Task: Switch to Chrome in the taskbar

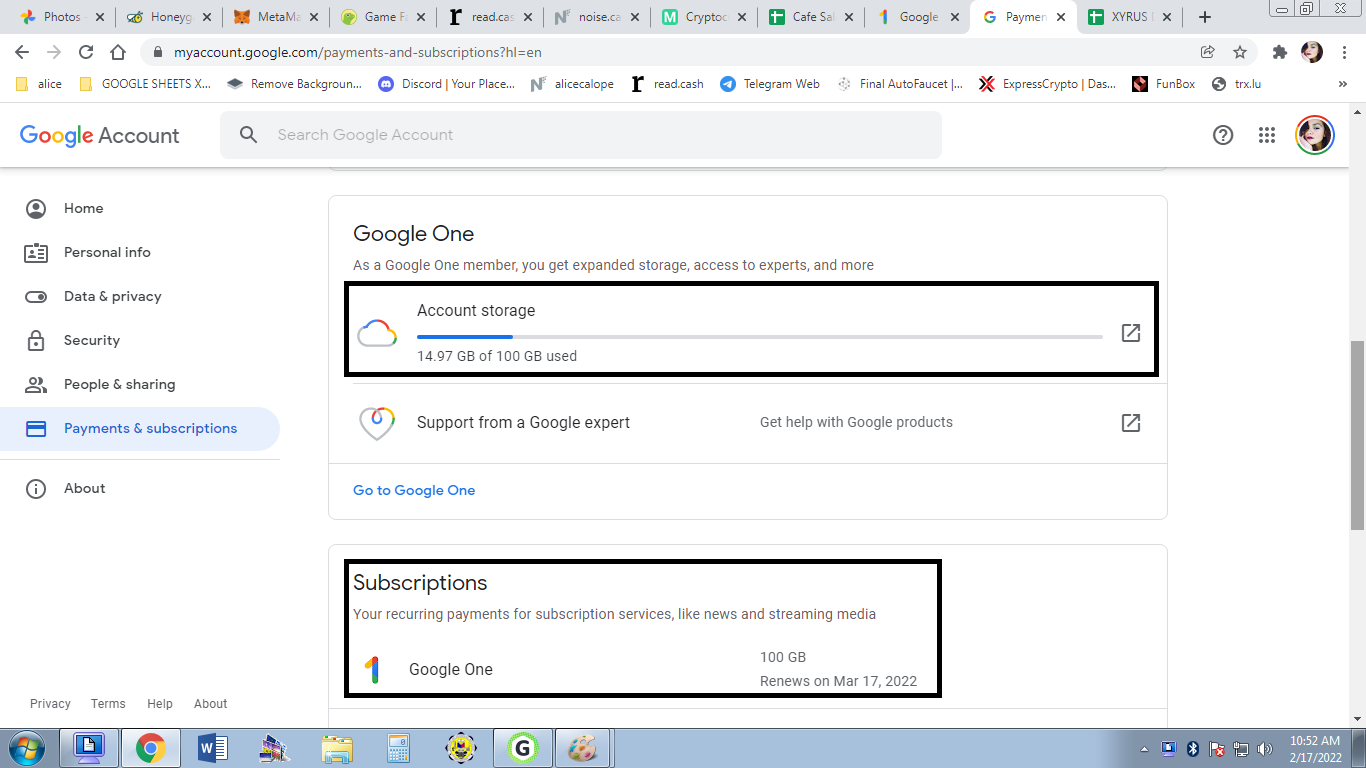Action: pos(151,748)
